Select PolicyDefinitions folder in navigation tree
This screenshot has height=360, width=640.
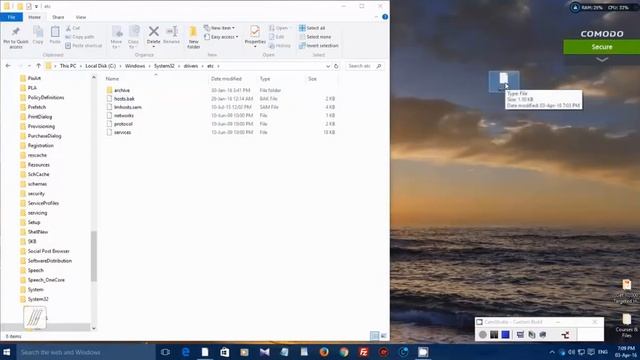[46, 98]
